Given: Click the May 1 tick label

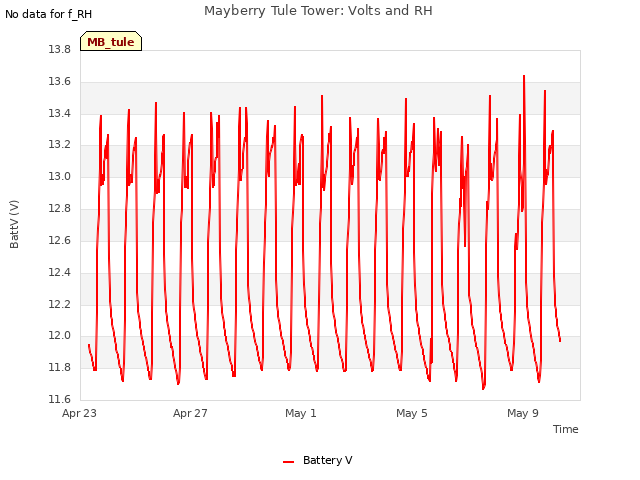Looking at the screenshot, I should pyautogui.click(x=301, y=413).
